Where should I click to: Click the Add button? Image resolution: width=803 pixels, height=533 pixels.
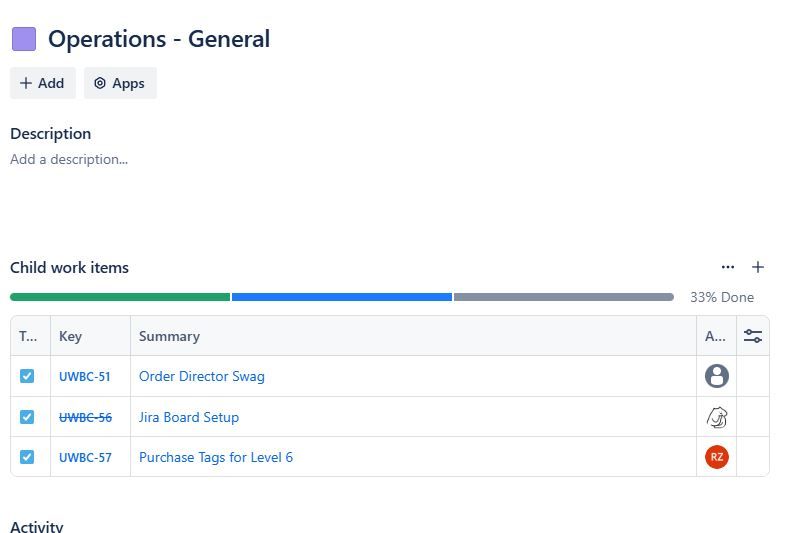click(42, 83)
